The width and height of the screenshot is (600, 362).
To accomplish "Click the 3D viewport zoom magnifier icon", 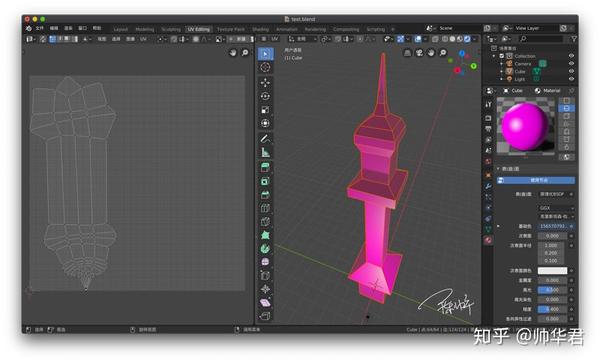I will [x=443, y=53].
